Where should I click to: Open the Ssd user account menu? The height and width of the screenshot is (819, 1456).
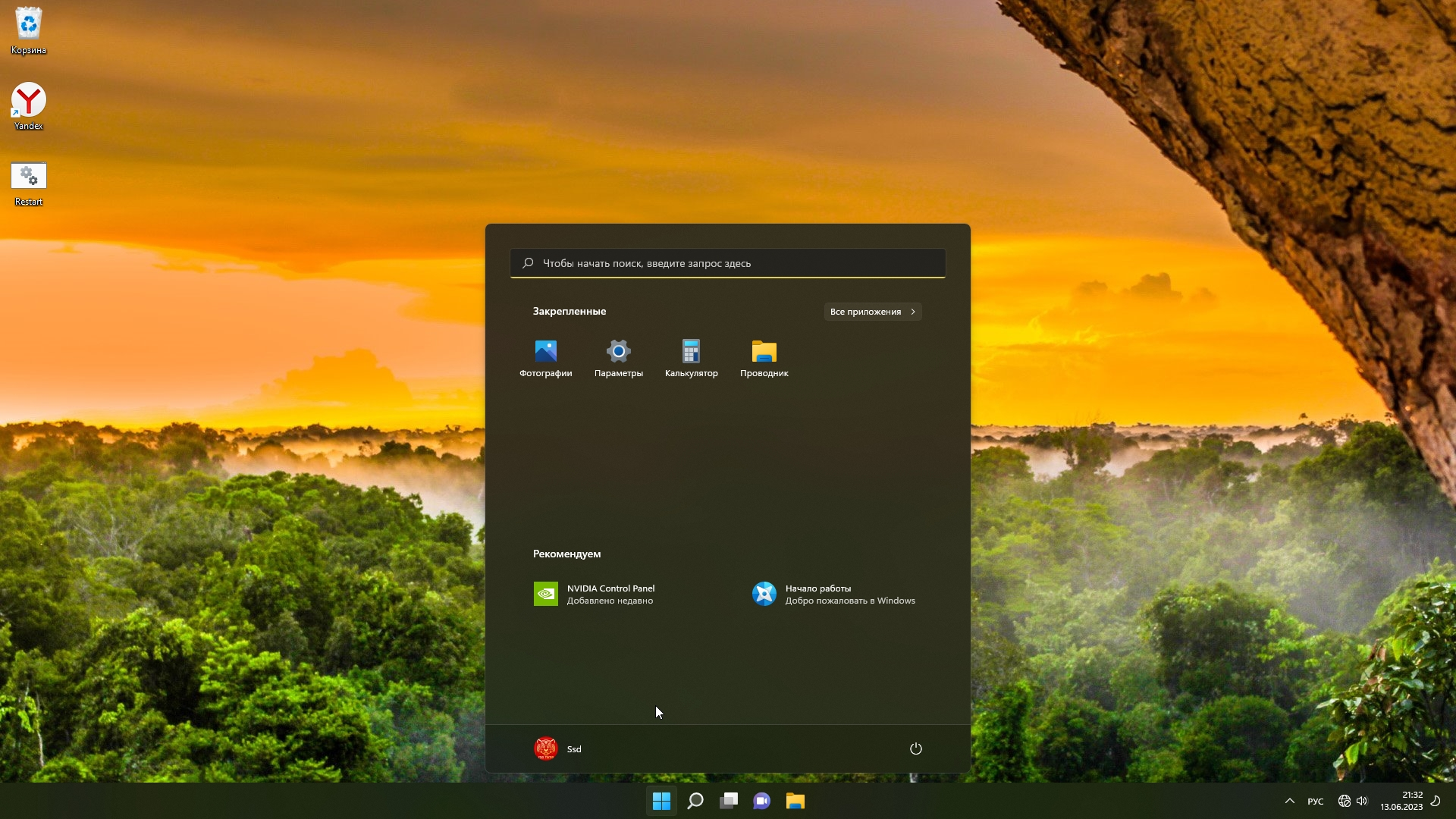[x=558, y=748]
